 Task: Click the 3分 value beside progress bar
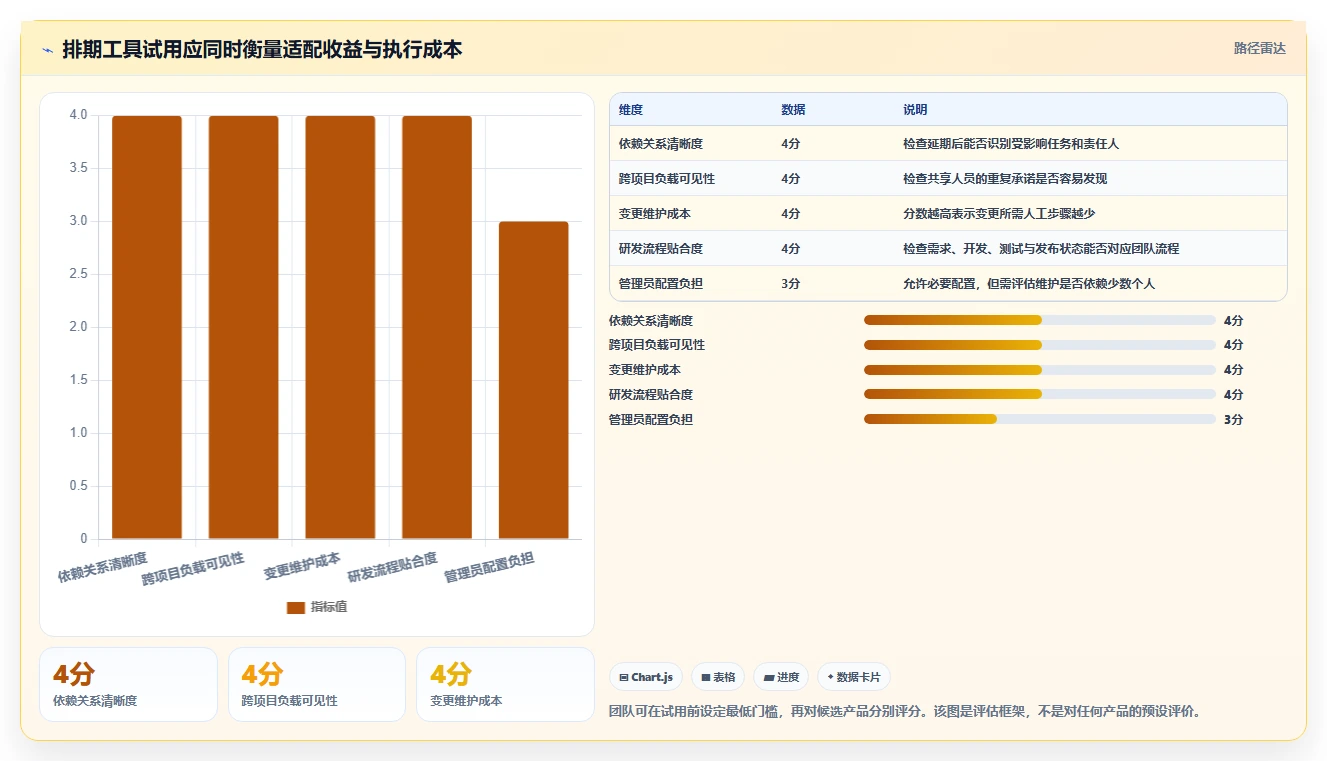1233,420
